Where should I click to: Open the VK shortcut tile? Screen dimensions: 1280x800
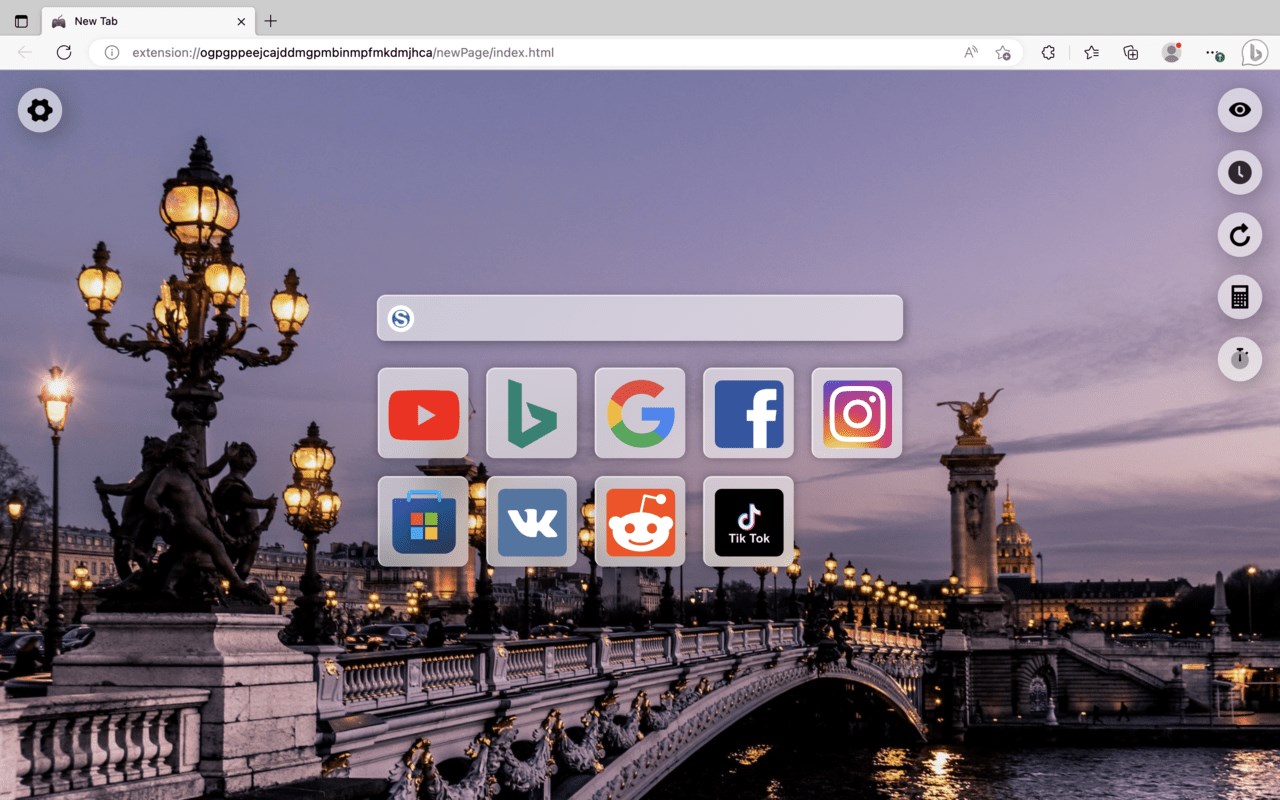531,521
